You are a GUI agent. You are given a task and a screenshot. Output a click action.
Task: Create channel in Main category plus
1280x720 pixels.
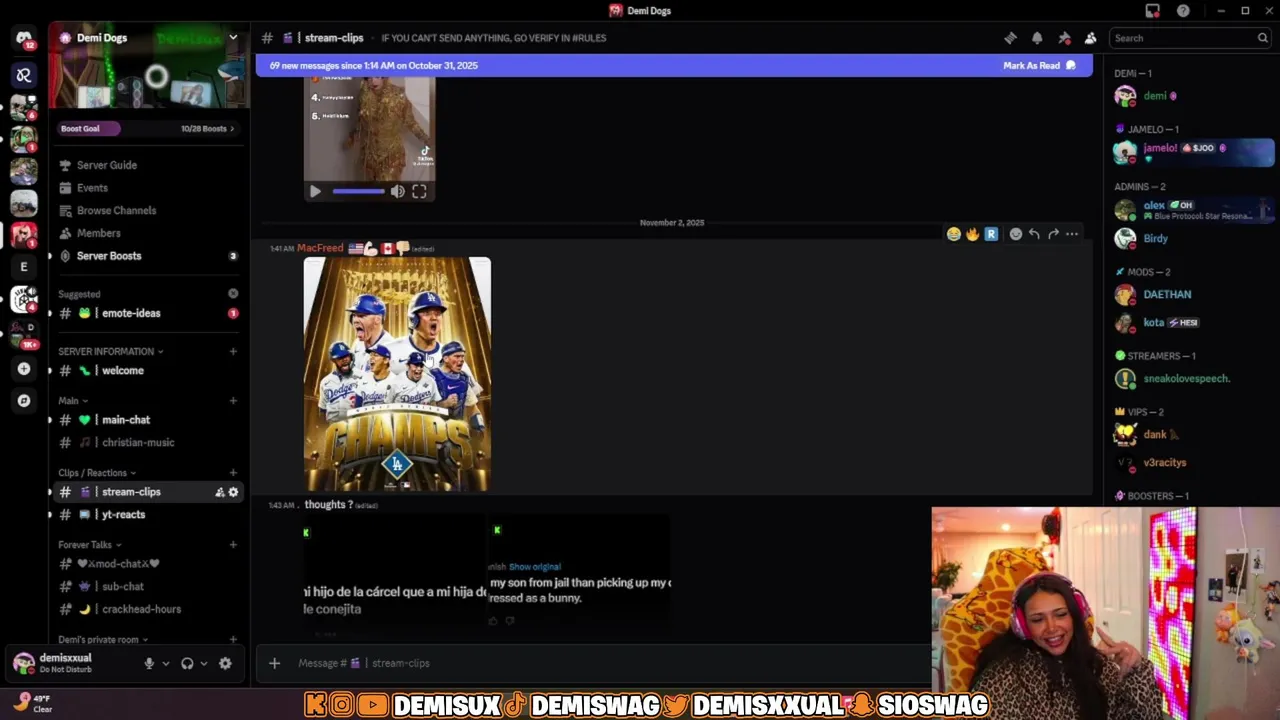pos(233,401)
